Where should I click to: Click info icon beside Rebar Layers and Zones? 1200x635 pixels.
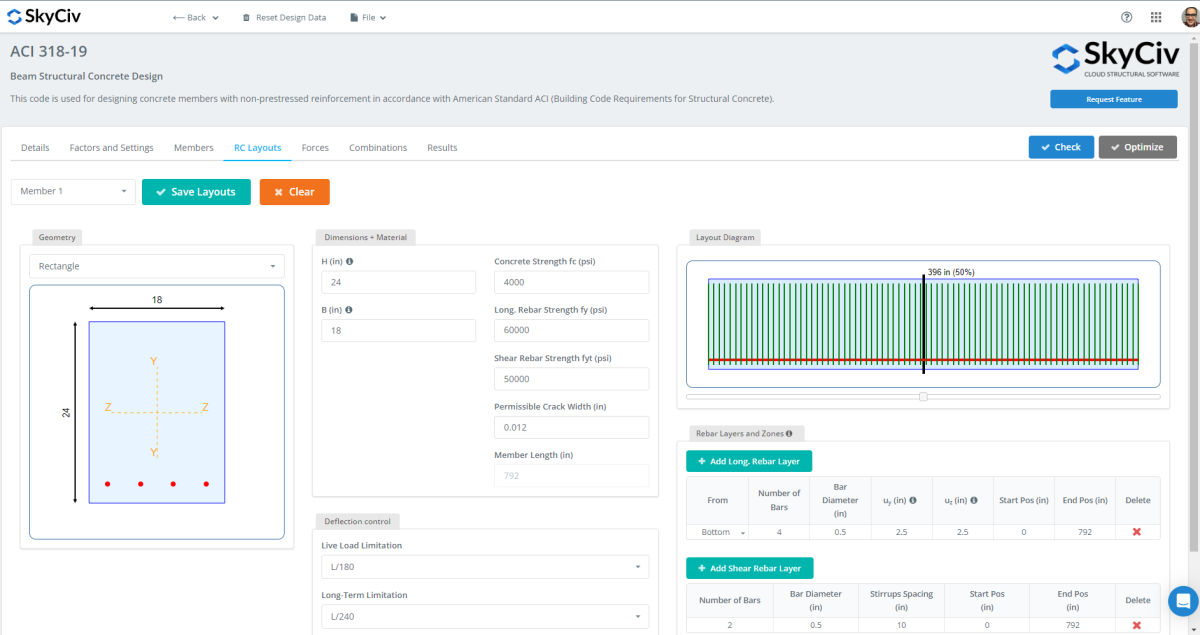pos(789,434)
